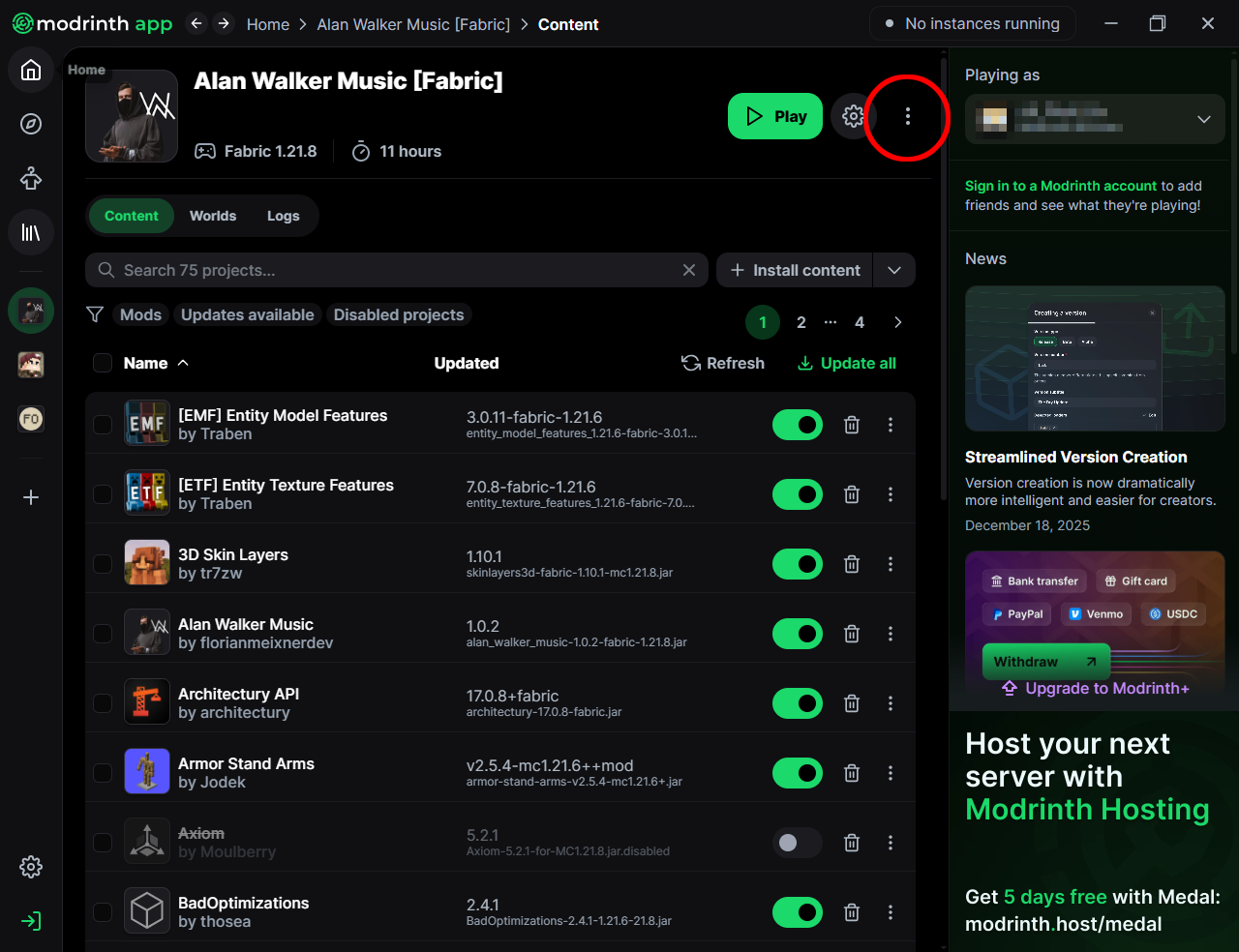Click the Upgrade to Modrinth+ link
Image resolution: width=1239 pixels, height=952 pixels.
click(1095, 688)
